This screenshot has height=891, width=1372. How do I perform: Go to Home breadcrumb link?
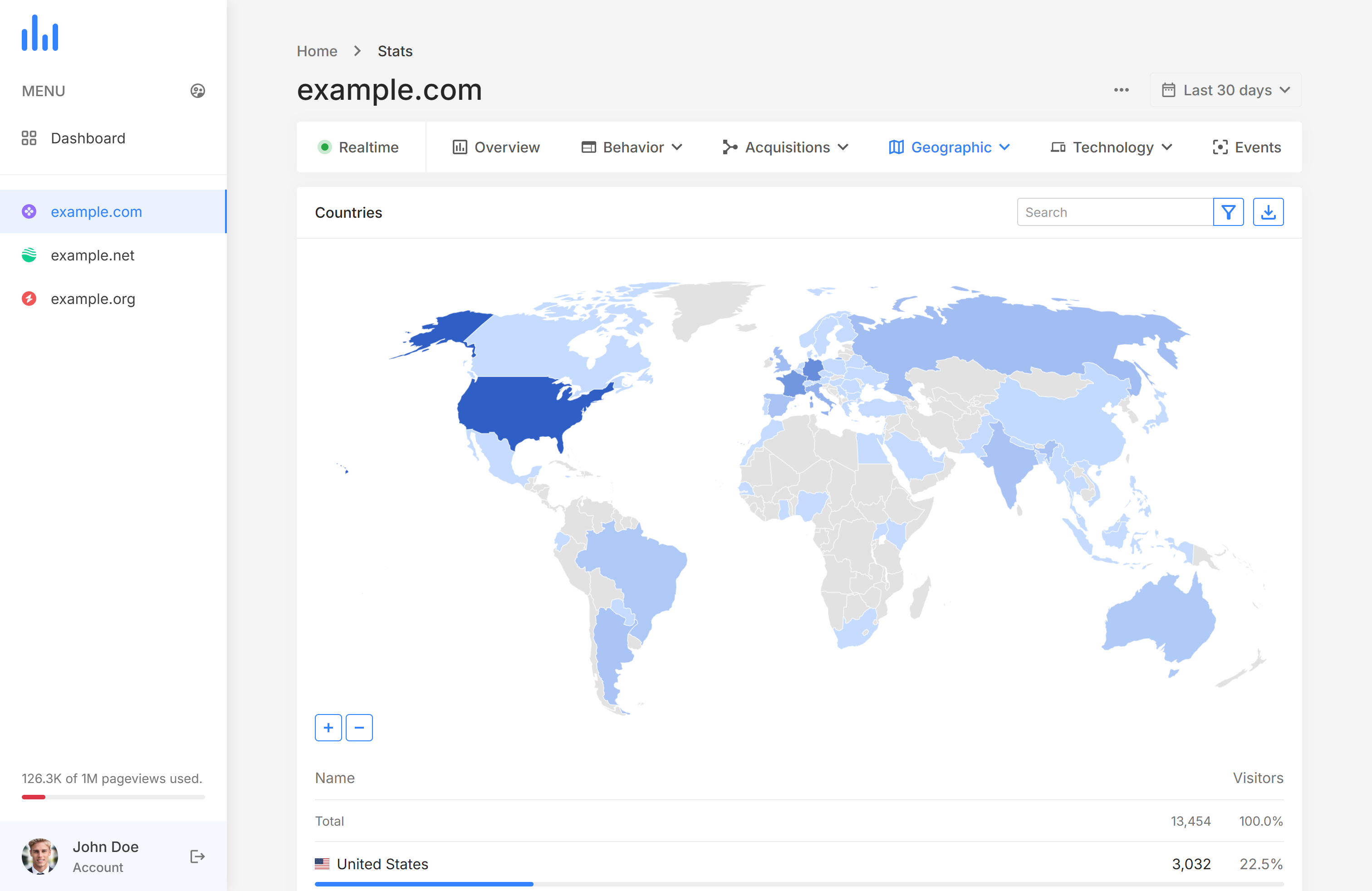317,51
